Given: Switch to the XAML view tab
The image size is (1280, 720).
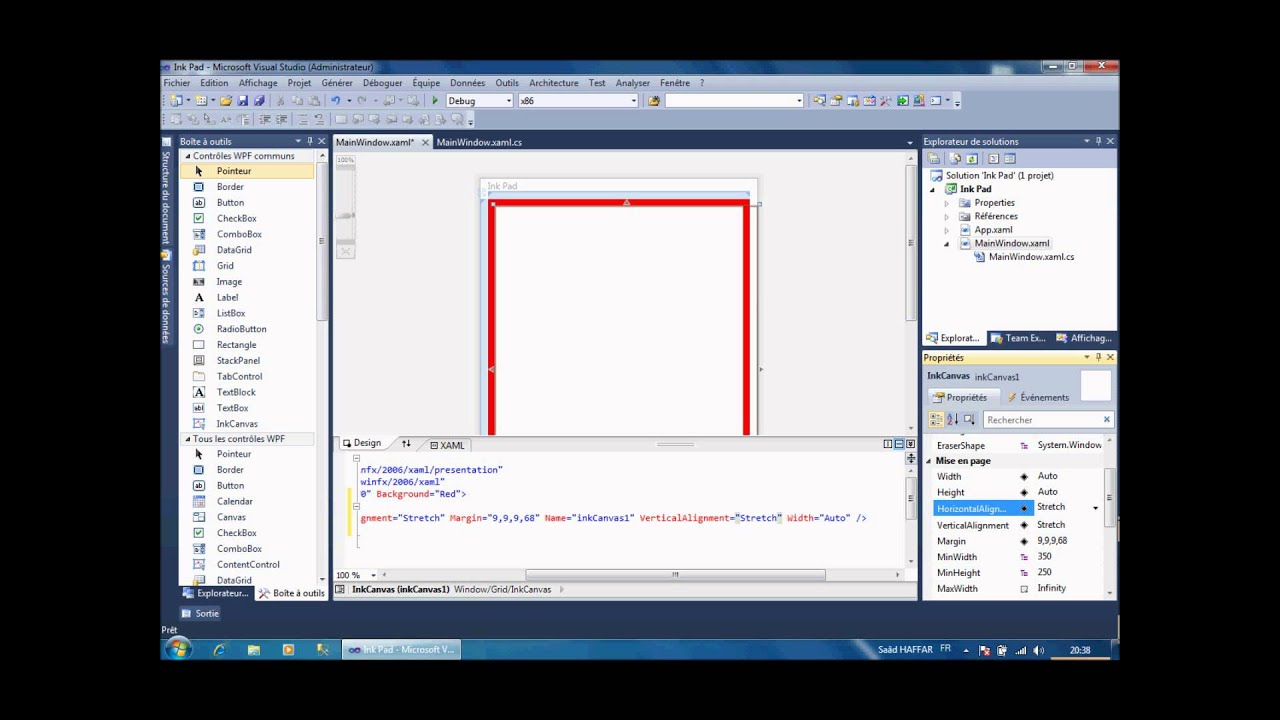Looking at the screenshot, I should coord(447,445).
